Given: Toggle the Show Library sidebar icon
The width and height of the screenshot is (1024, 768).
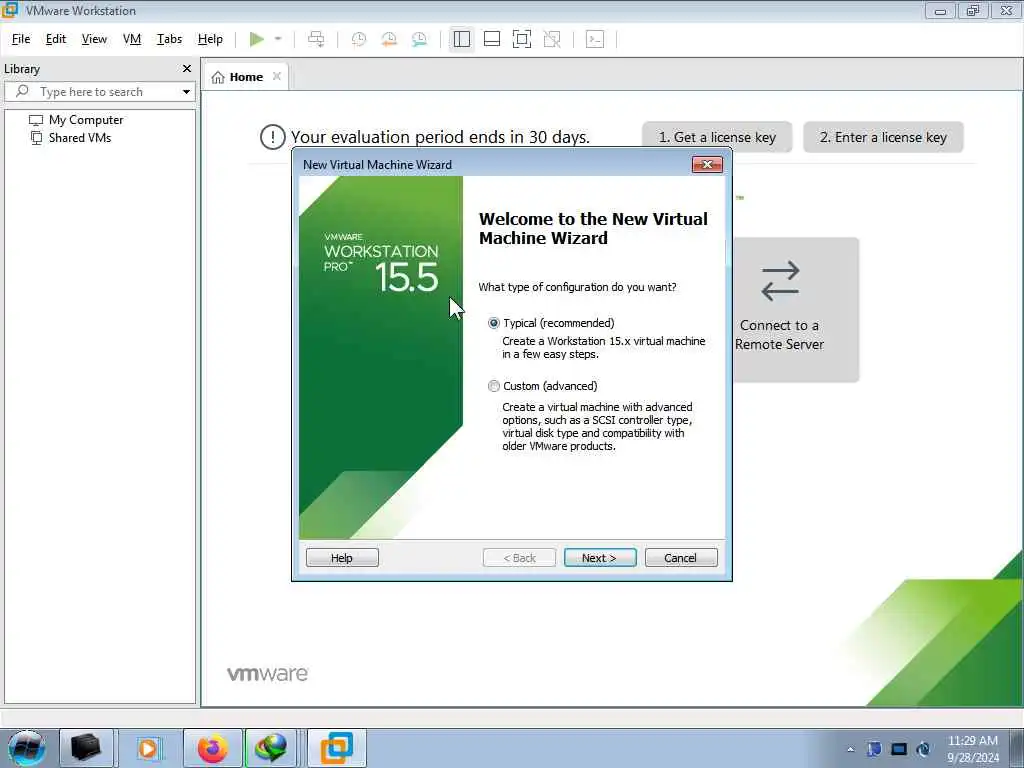Looking at the screenshot, I should 462,39.
